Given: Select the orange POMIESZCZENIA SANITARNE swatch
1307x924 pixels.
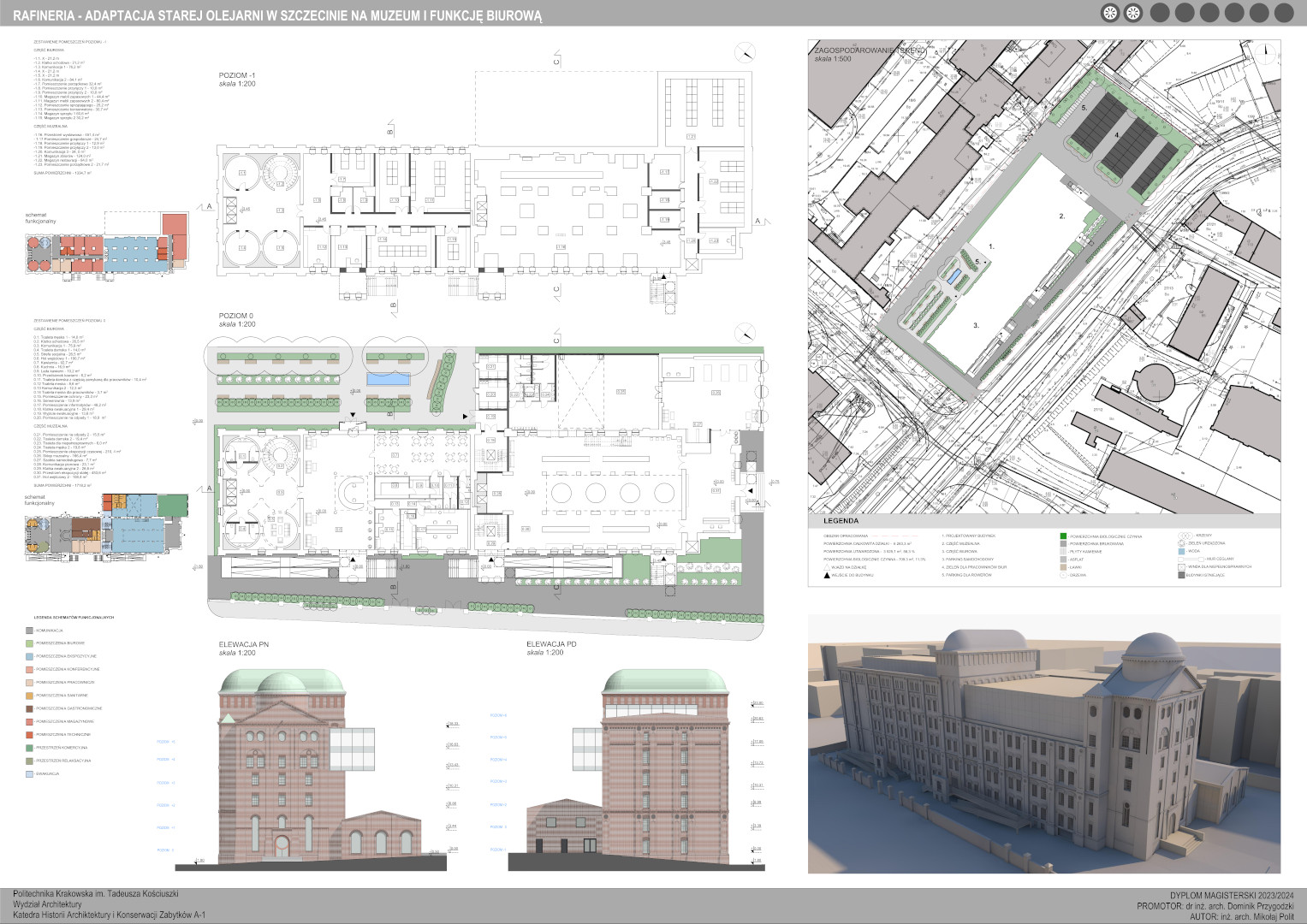Looking at the screenshot, I should (30, 696).
